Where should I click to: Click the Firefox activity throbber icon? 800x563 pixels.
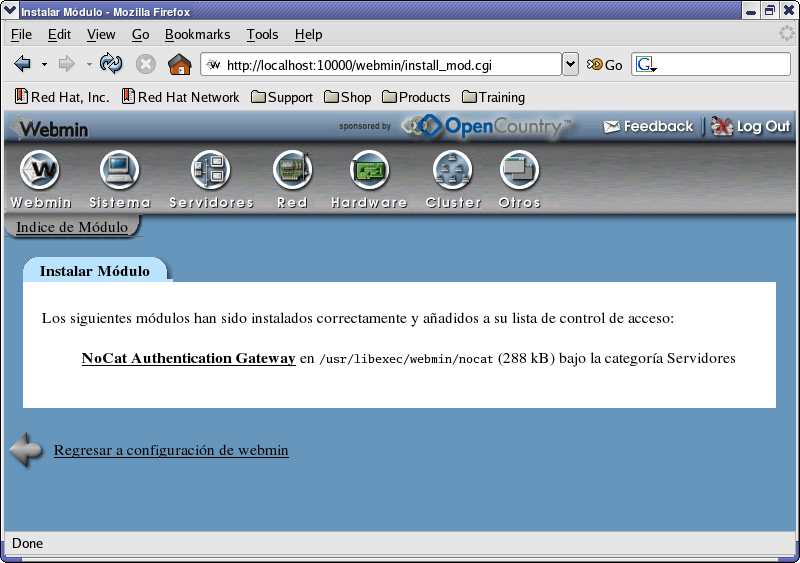point(786,34)
